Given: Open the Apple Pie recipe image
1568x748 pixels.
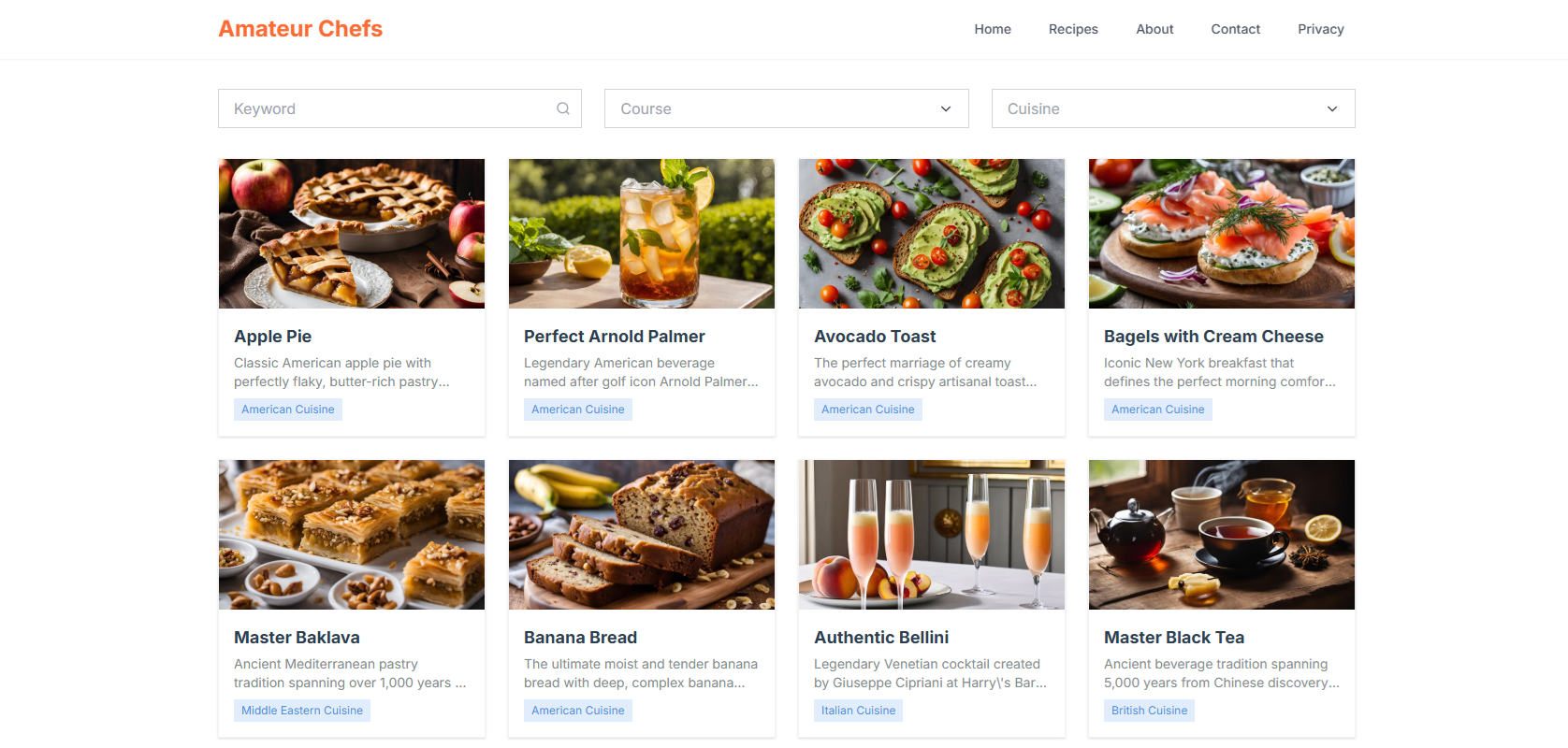Looking at the screenshot, I should [352, 234].
